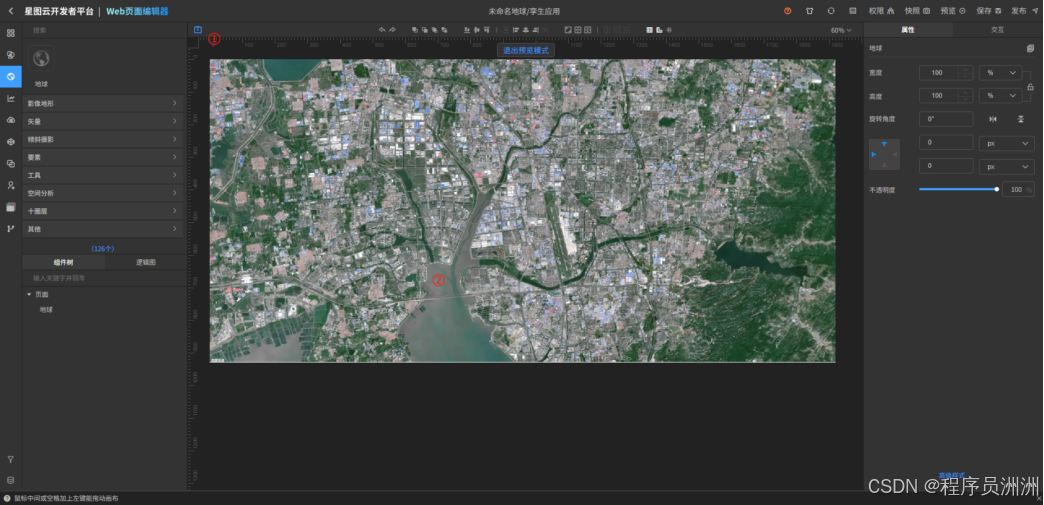Open the database icon at sidebar bottom
Image resolution: width=1044 pixels, height=505 pixels.
click(11, 480)
